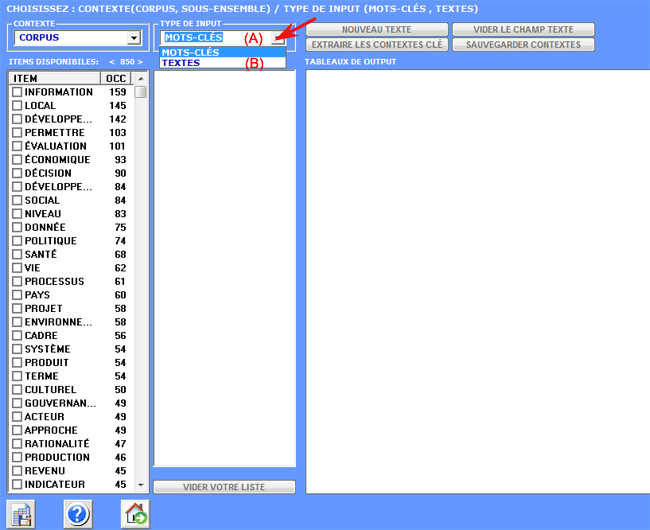Click VIDER LE CHAMP TEXTE button
Image resolution: width=650 pixels, height=530 pixels.
coord(523,30)
